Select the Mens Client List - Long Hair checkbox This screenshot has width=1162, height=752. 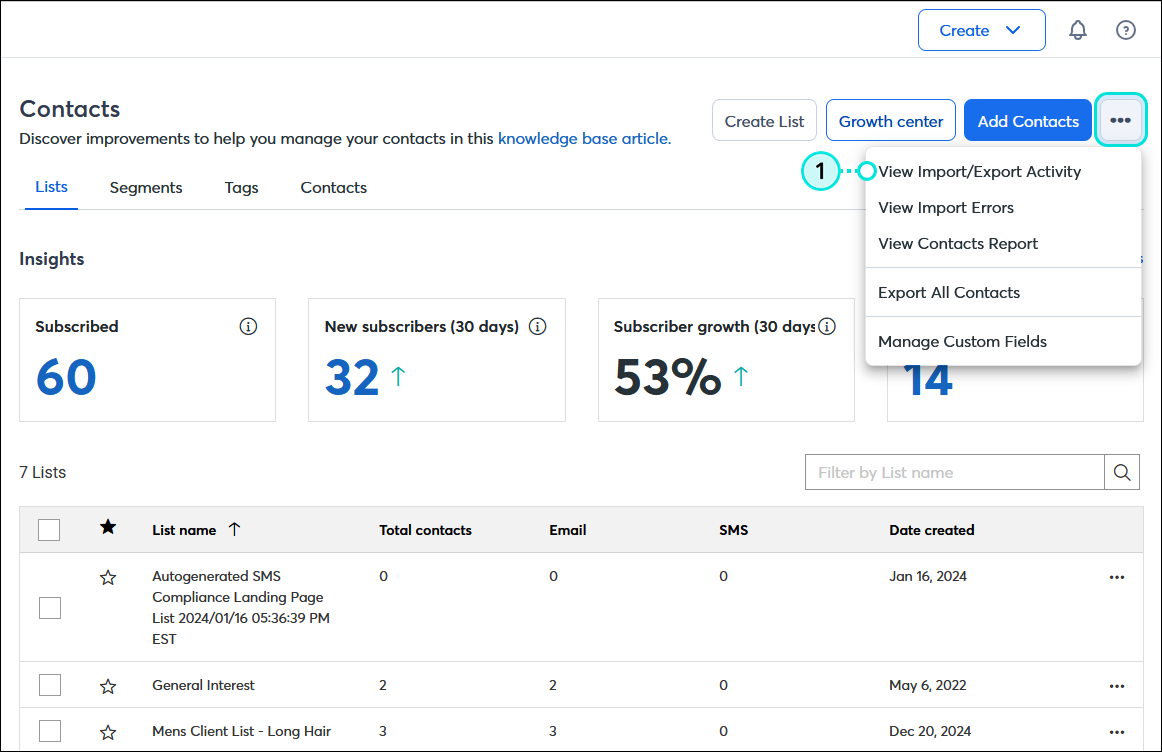pos(50,731)
